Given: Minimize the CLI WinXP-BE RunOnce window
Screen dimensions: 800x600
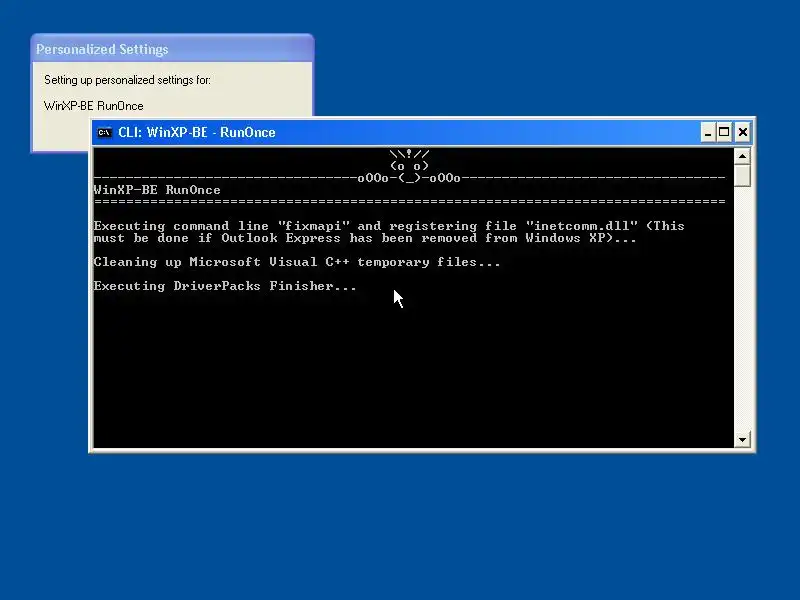Looking at the screenshot, I should click(x=708, y=133).
